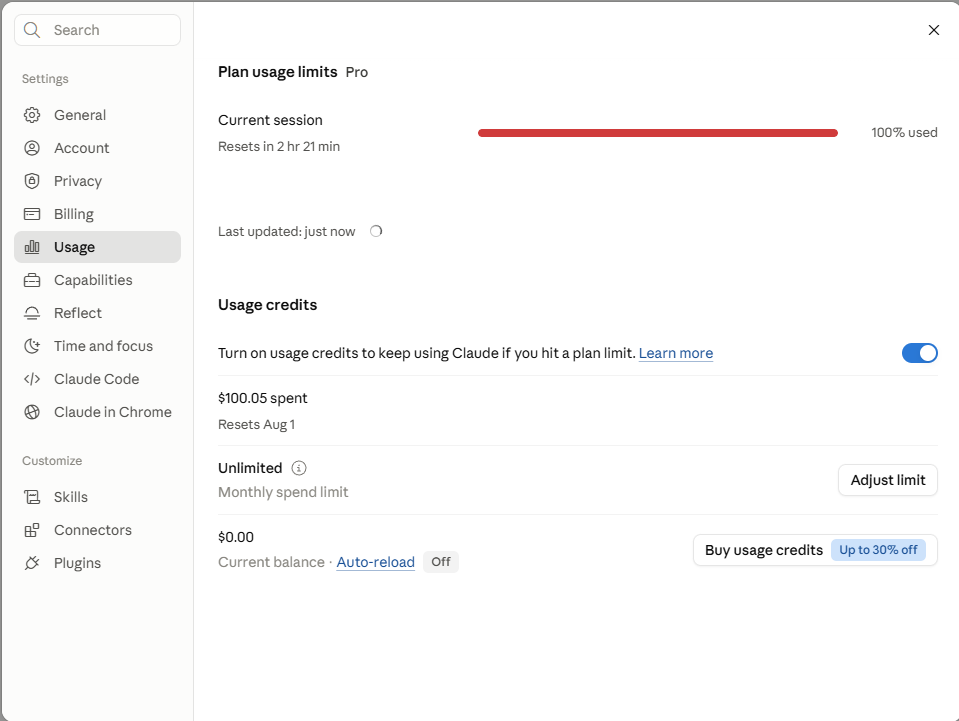Image resolution: width=959 pixels, height=721 pixels.
Task: Click the General gear icon
Action: 32,115
